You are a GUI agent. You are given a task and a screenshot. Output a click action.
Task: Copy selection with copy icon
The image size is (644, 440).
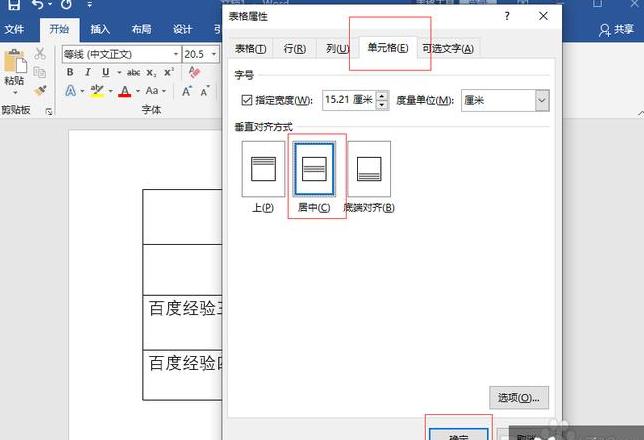tap(40, 72)
